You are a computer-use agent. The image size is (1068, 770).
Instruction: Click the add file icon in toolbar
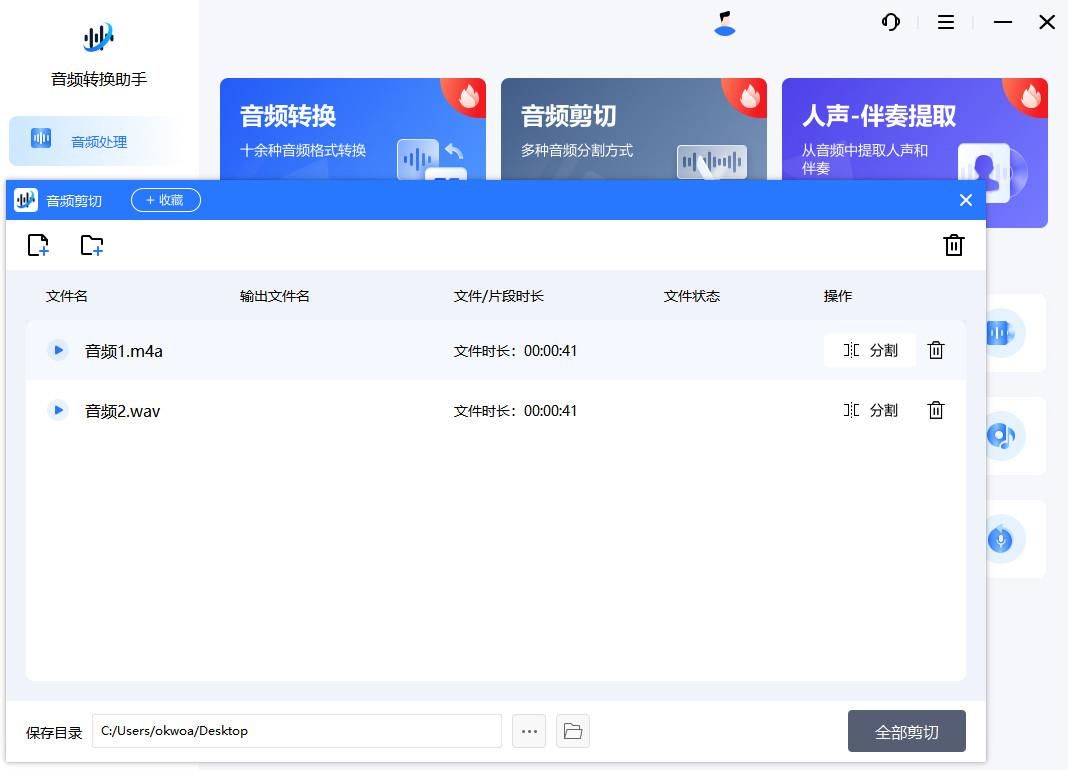click(38, 245)
